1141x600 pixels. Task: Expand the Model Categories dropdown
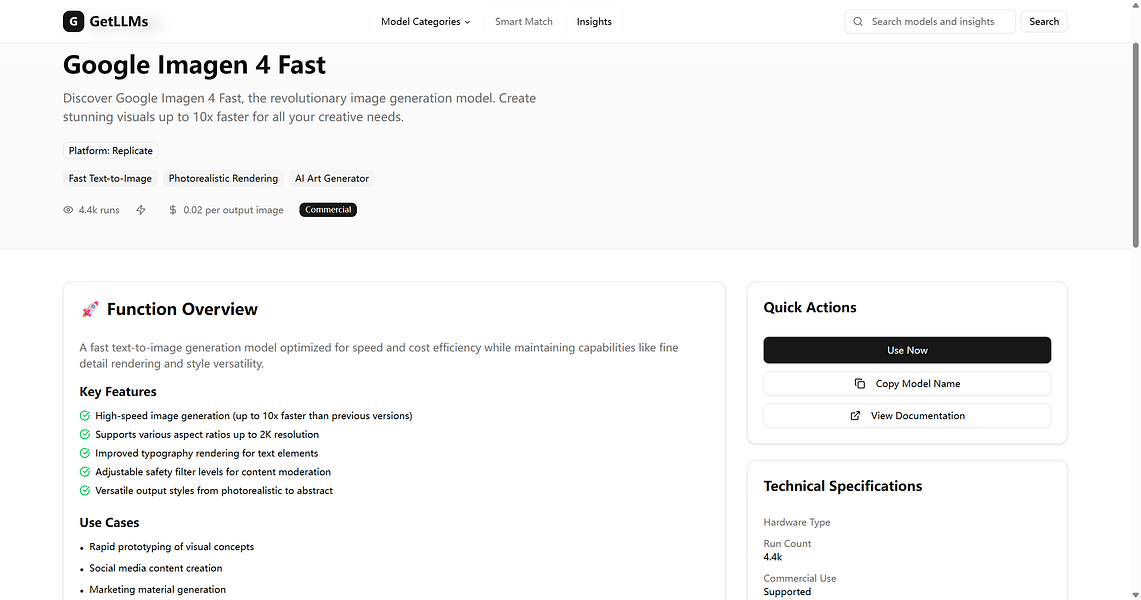[x=426, y=22]
